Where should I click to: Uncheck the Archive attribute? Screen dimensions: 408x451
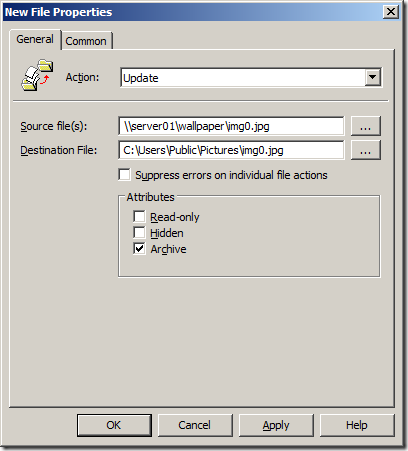(x=139, y=248)
